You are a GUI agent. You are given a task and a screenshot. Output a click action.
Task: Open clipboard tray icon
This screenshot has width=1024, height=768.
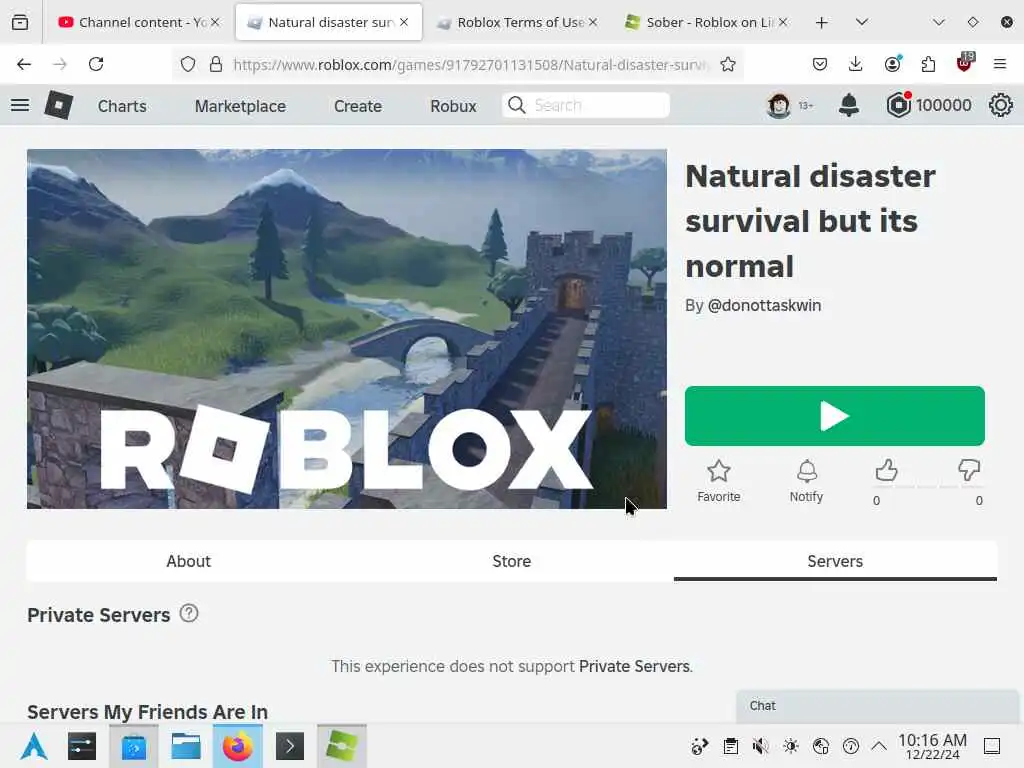pyautogui.click(x=731, y=745)
